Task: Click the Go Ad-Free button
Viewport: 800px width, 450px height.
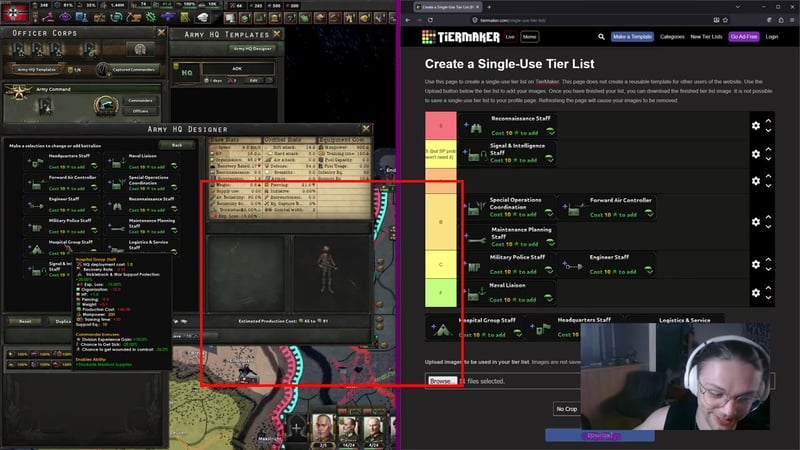Action: tap(744, 37)
